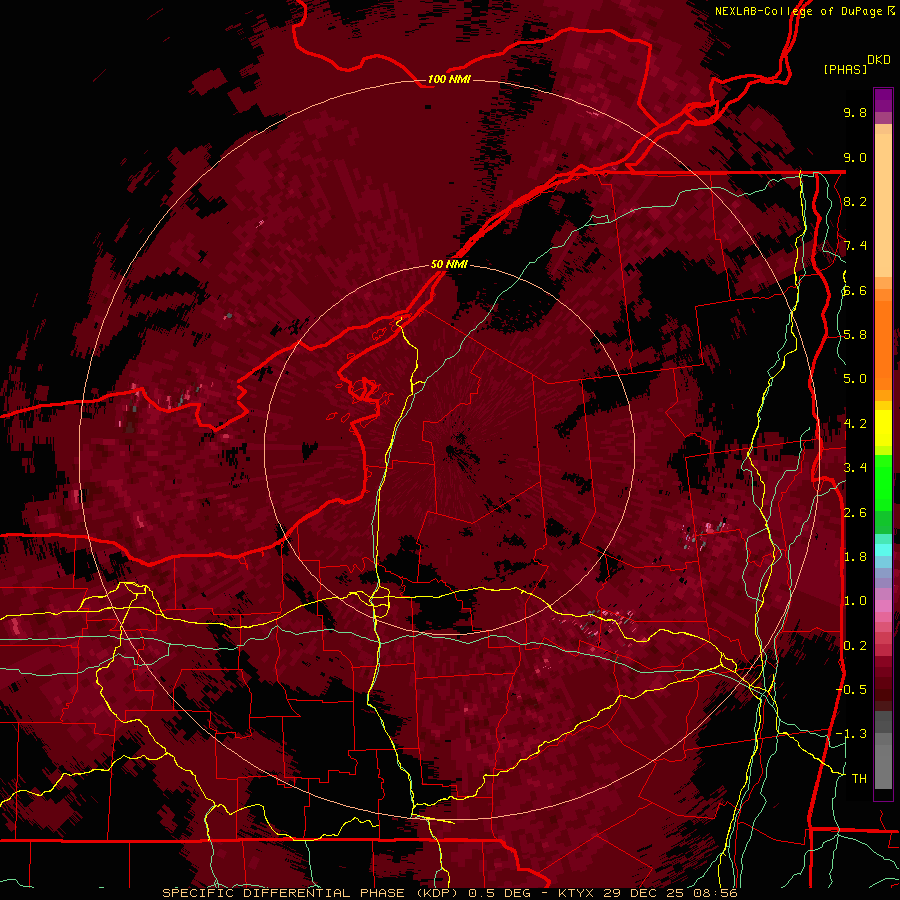Click the 9.0 scale value
Viewport: 900px width, 900px height.
[855, 157]
